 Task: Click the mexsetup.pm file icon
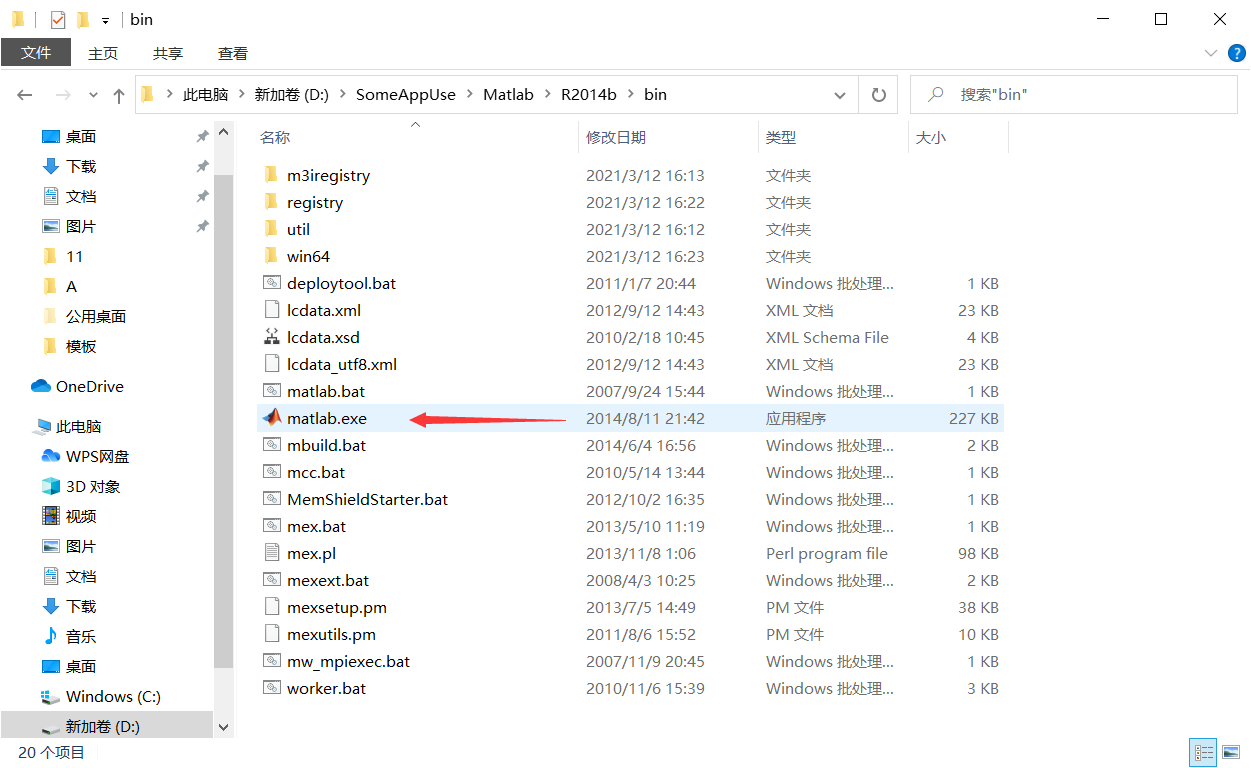pos(271,607)
